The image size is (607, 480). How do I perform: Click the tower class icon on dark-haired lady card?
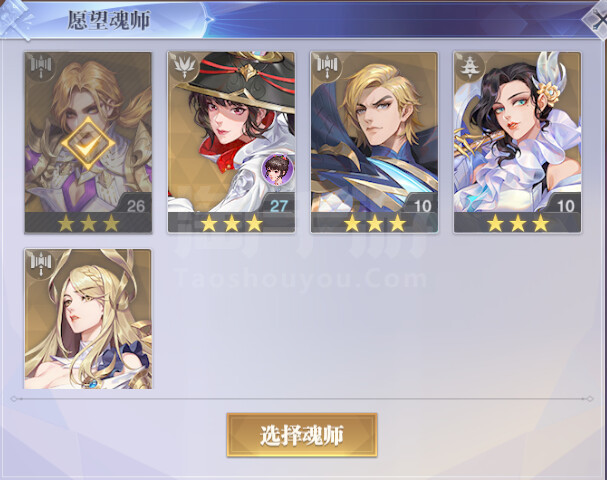[x=470, y=67]
